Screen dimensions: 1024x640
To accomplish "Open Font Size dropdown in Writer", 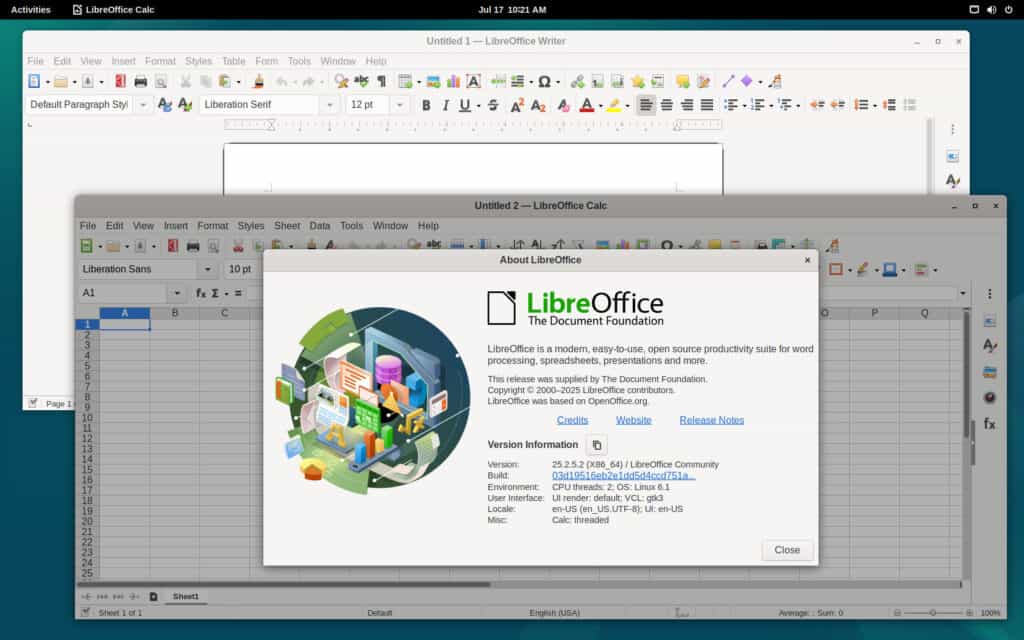I will [399, 105].
